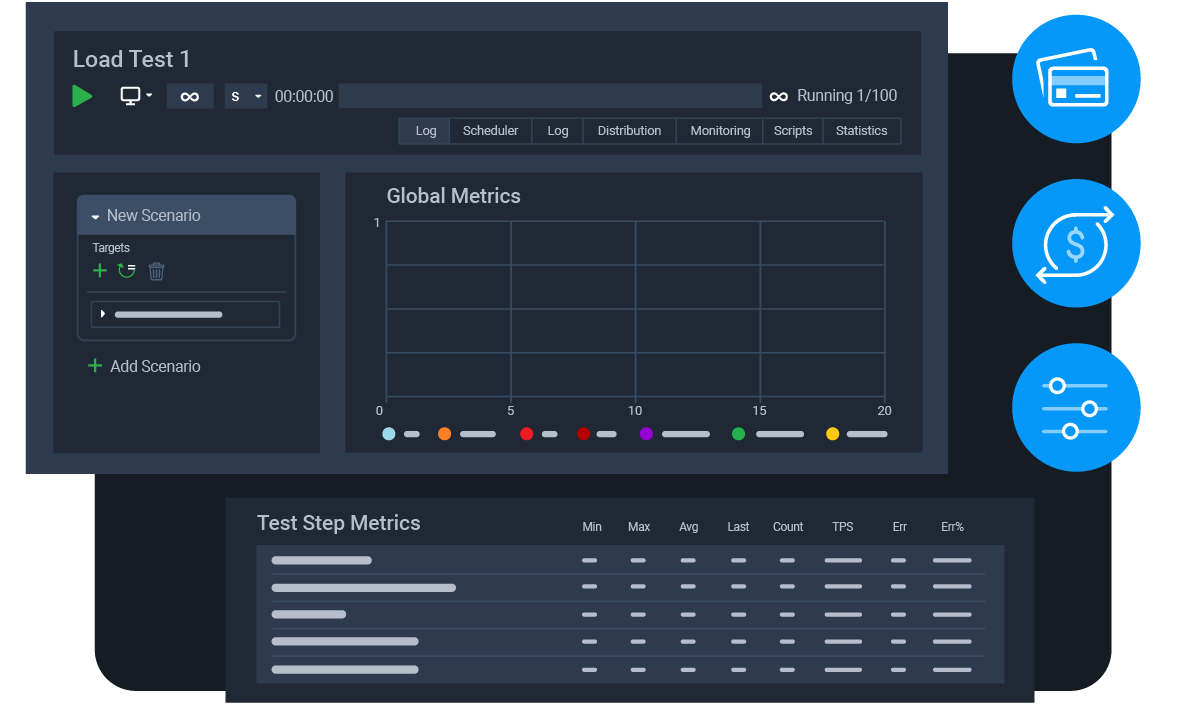Open the Monitoring tab
This screenshot has height=719, width=1188.
coord(720,130)
